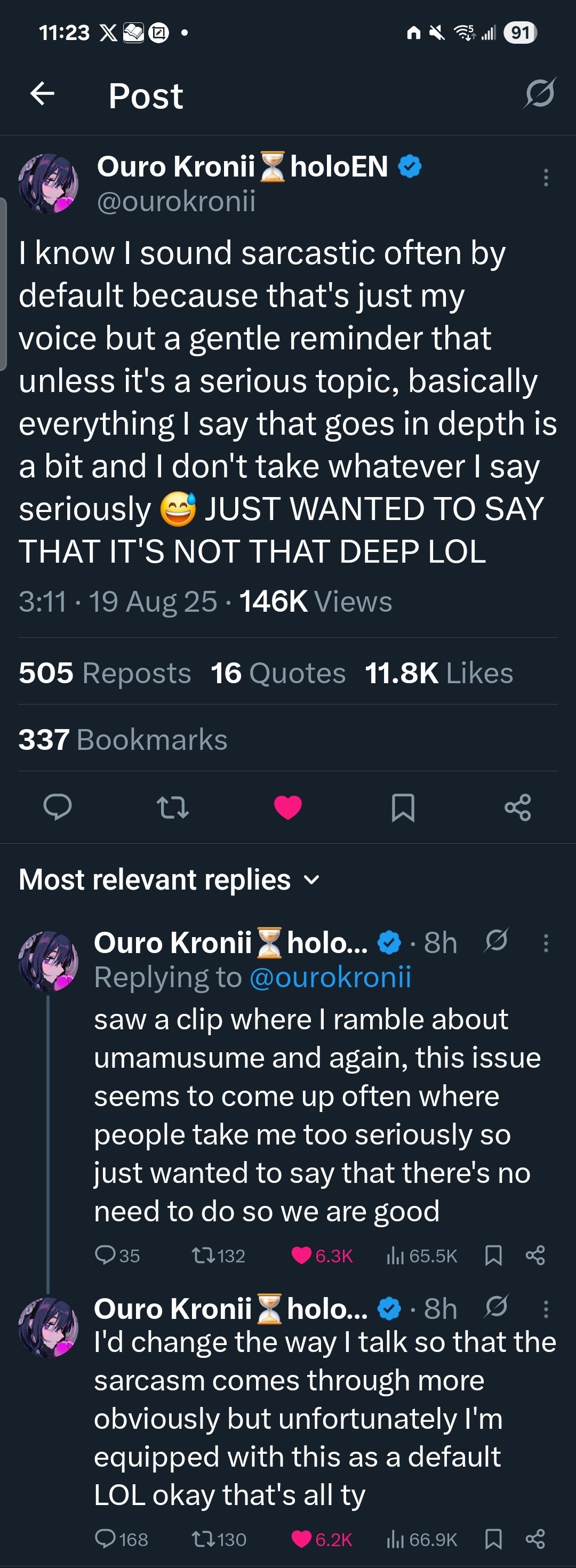
Task: Open overflow menu on the umamusume reply
Action: tap(546, 943)
